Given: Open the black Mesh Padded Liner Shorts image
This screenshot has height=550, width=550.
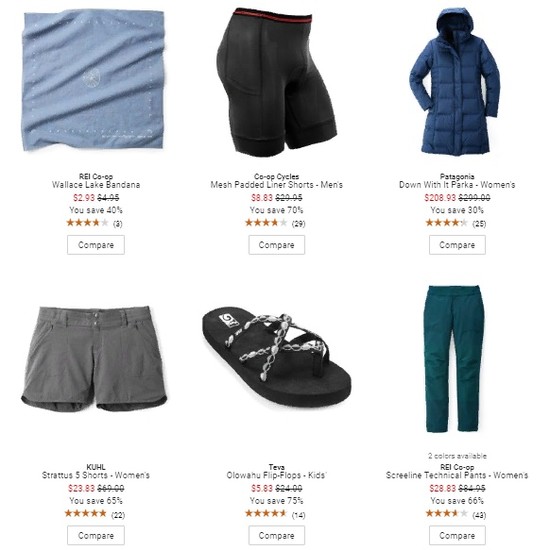Looking at the screenshot, I should [277, 81].
